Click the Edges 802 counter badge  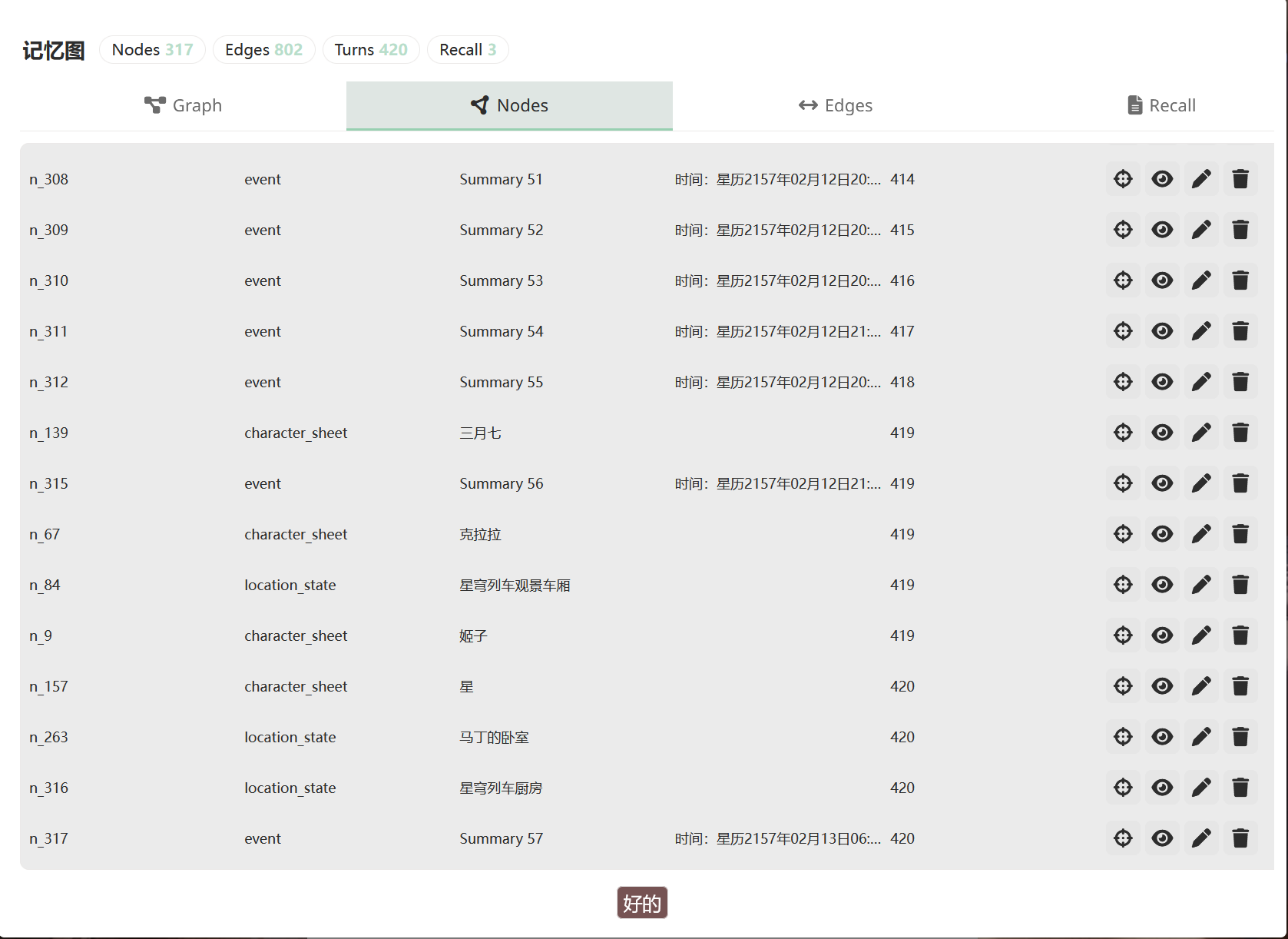(x=263, y=50)
